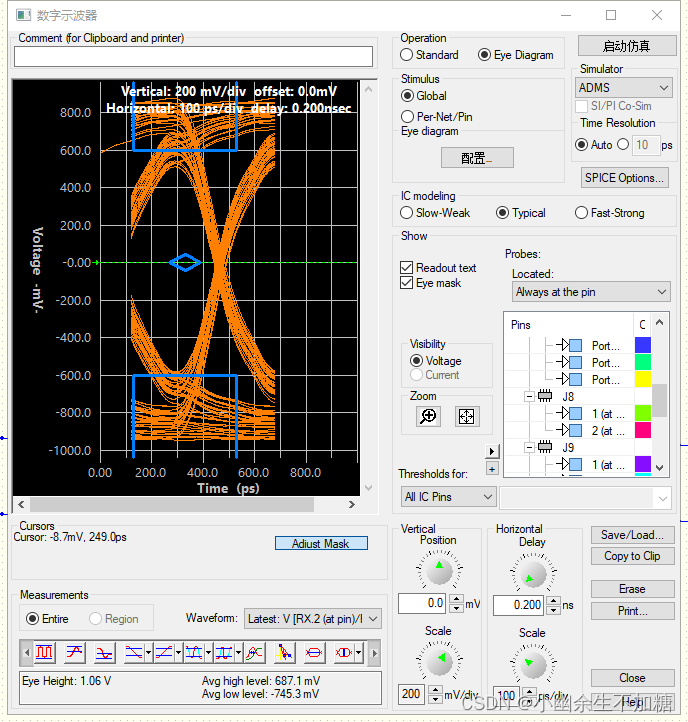Click the J9 chip component icon

click(x=545, y=447)
